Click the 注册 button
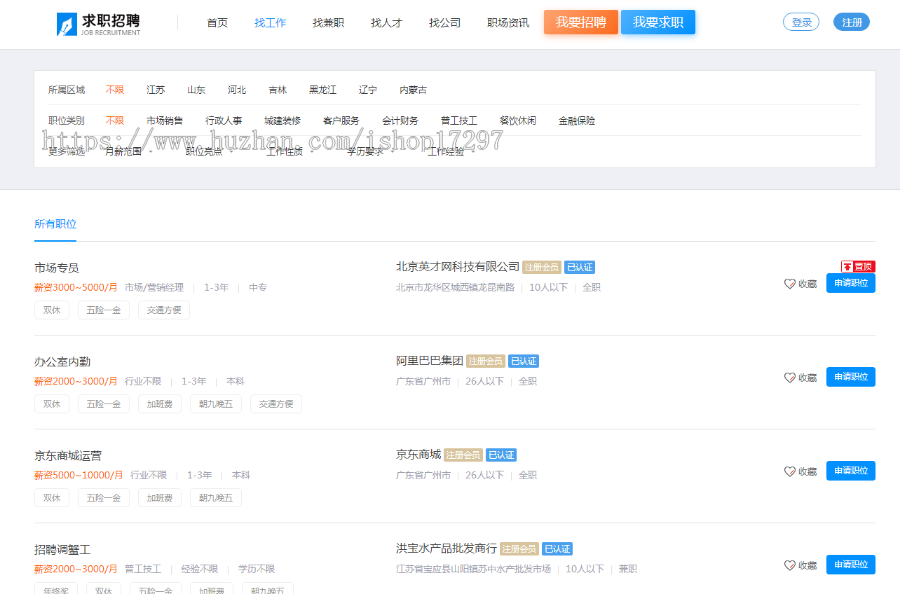The image size is (900, 594). [x=852, y=22]
